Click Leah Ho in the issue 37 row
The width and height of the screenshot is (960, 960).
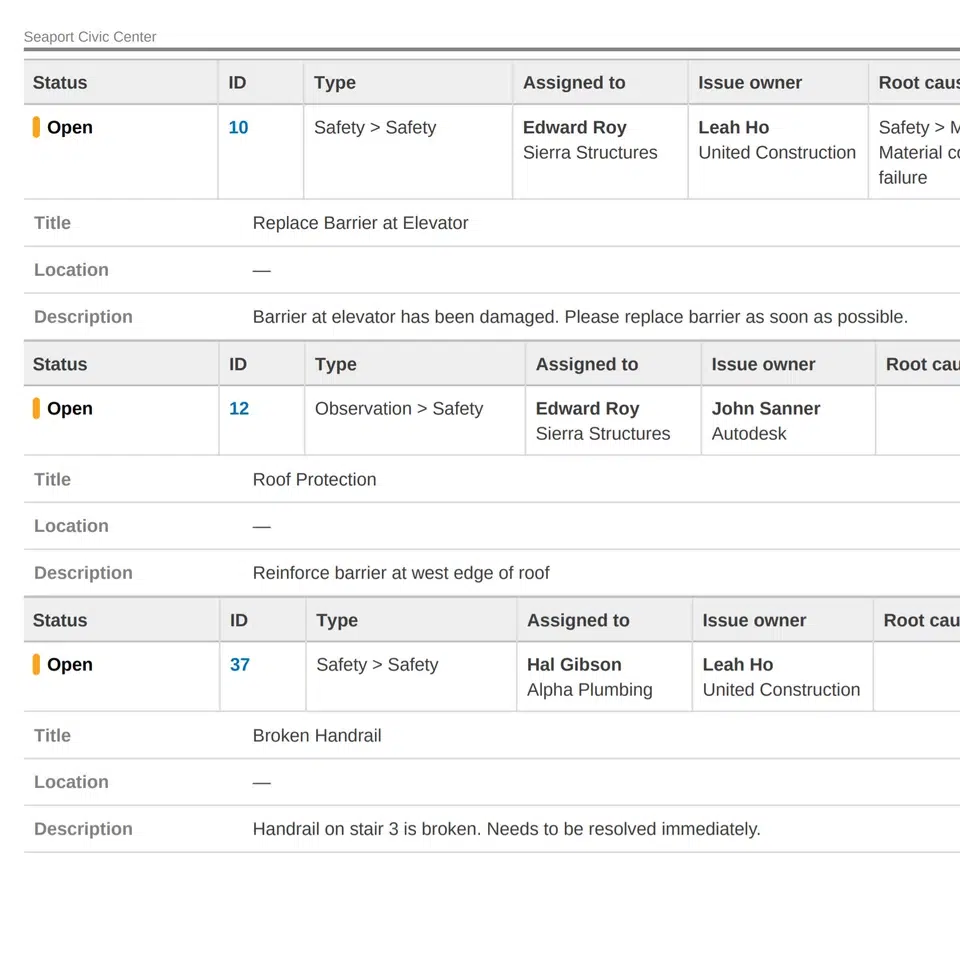pos(737,665)
